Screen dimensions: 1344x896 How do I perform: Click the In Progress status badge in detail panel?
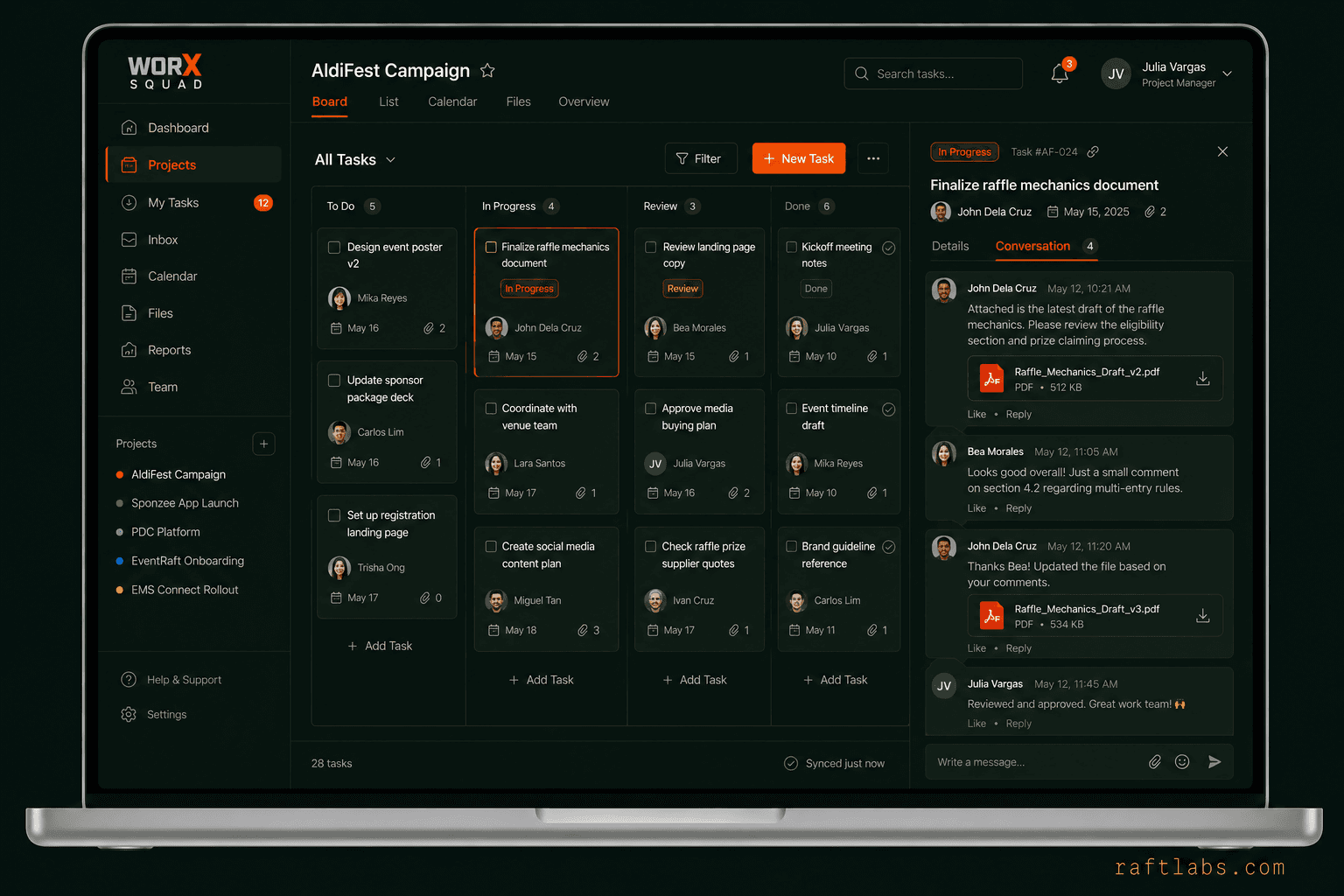(x=964, y=151)
